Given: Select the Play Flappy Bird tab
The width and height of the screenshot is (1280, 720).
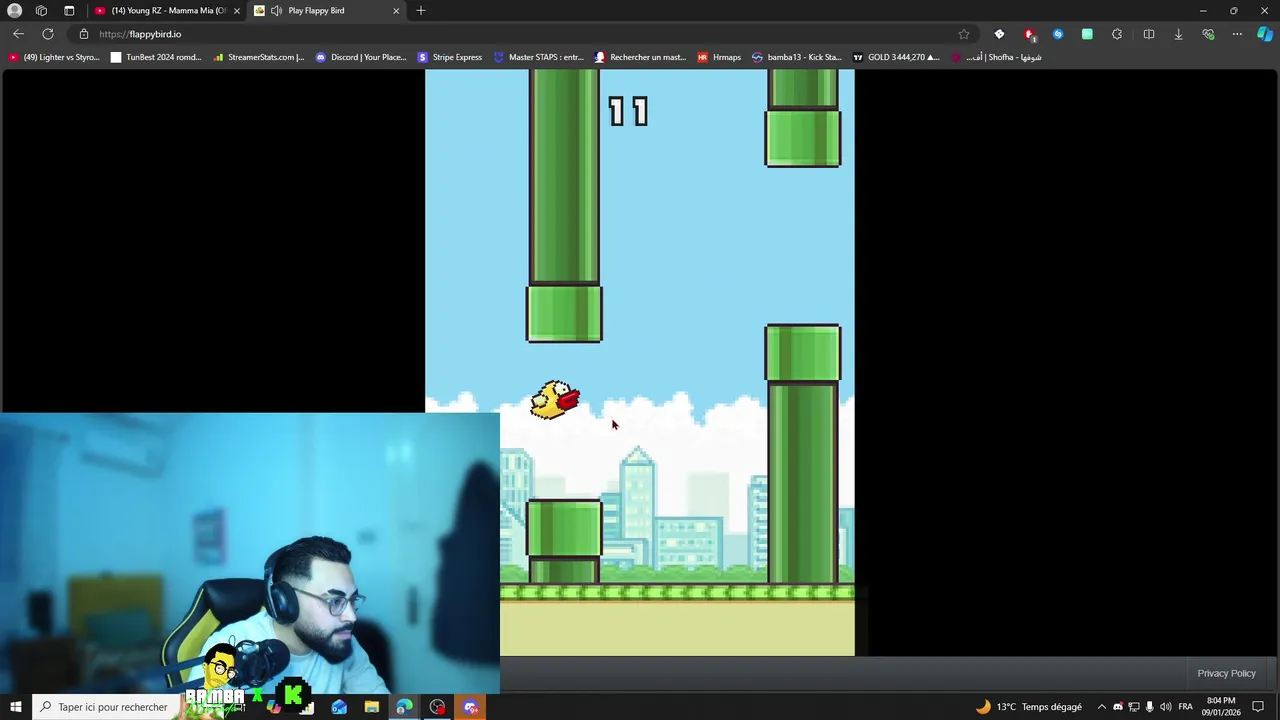Looking at the screenshot, I should (x=326, y=10).
